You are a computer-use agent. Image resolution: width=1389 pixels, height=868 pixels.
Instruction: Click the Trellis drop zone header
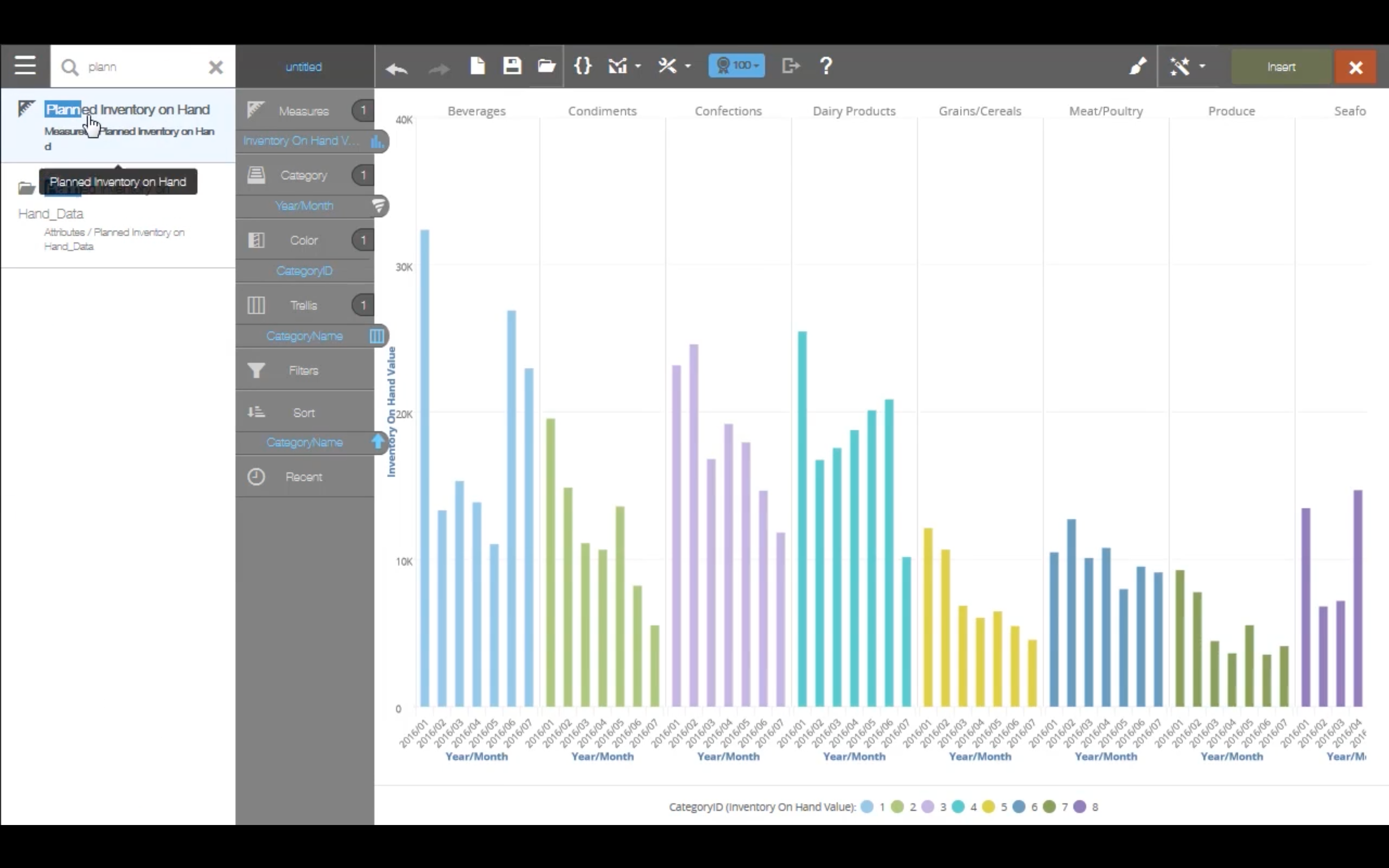pos(303,305)
